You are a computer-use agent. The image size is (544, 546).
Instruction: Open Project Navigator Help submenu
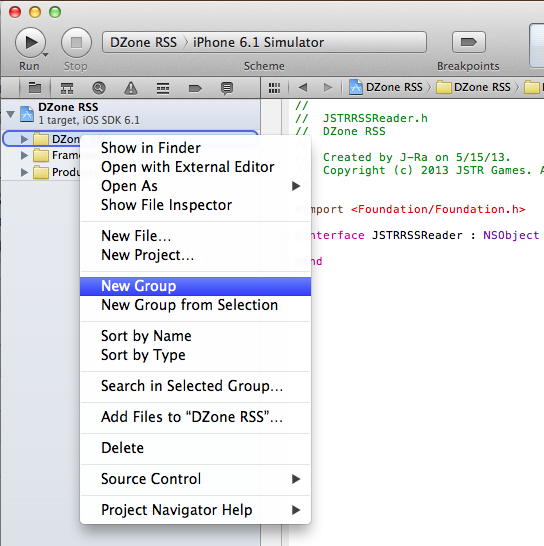195,510
